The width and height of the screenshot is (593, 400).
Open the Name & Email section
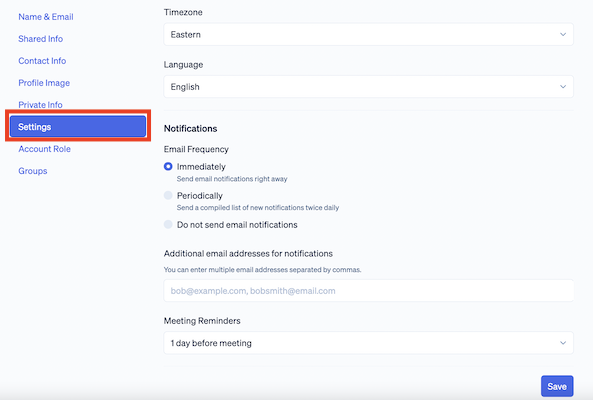(x=46, y=17)
